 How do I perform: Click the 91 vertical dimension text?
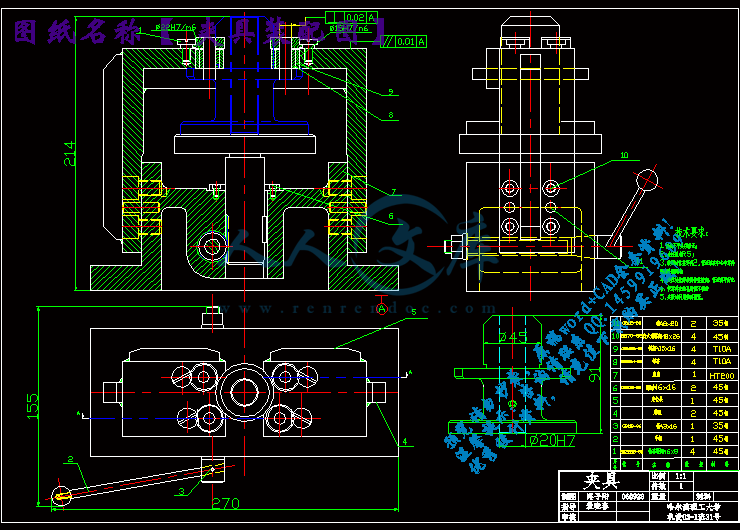tap(595, 375)
